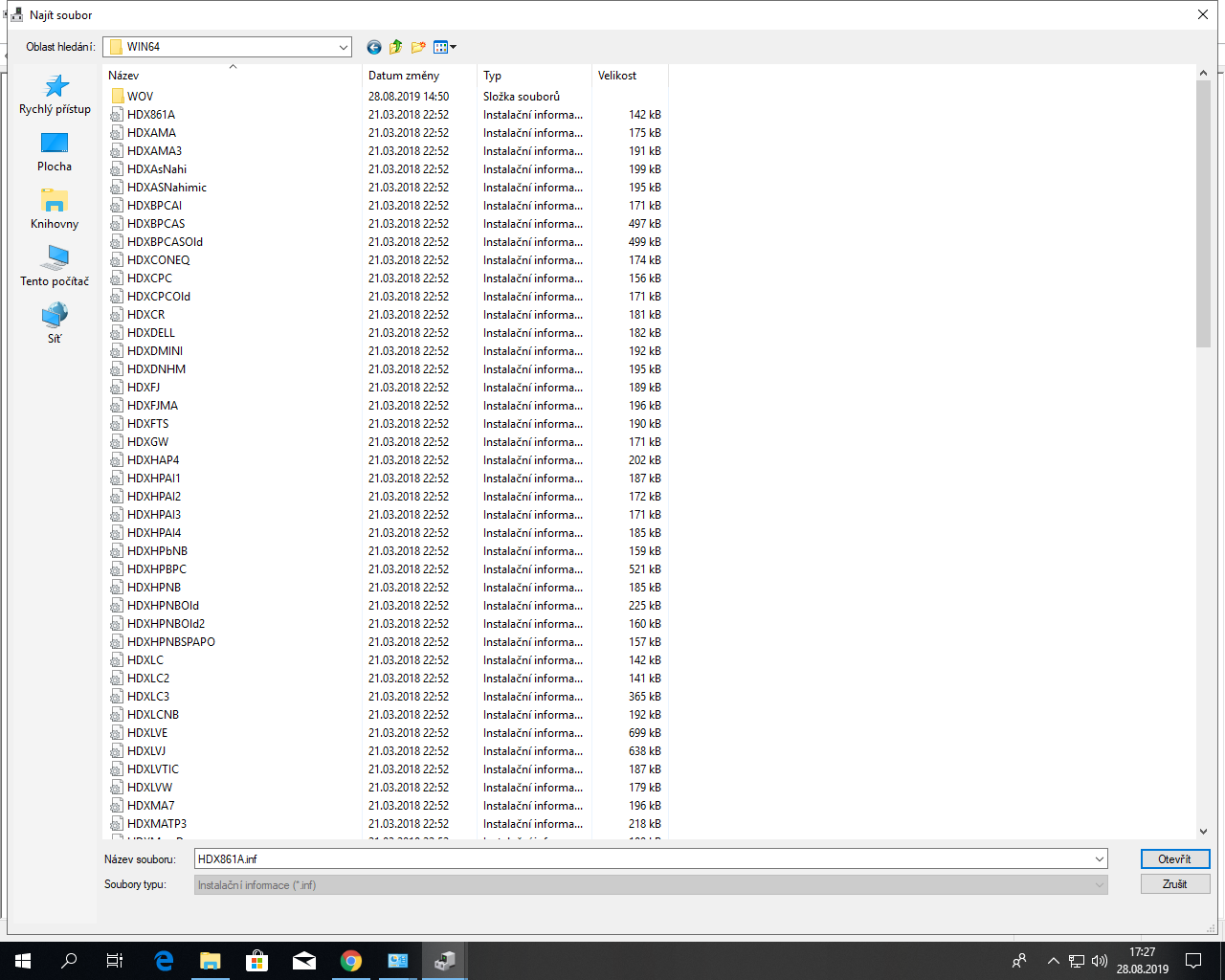The height and width of the screenshot is (980, 1225).
Task: Create a new folder
Action: click(x=418, y=47)
